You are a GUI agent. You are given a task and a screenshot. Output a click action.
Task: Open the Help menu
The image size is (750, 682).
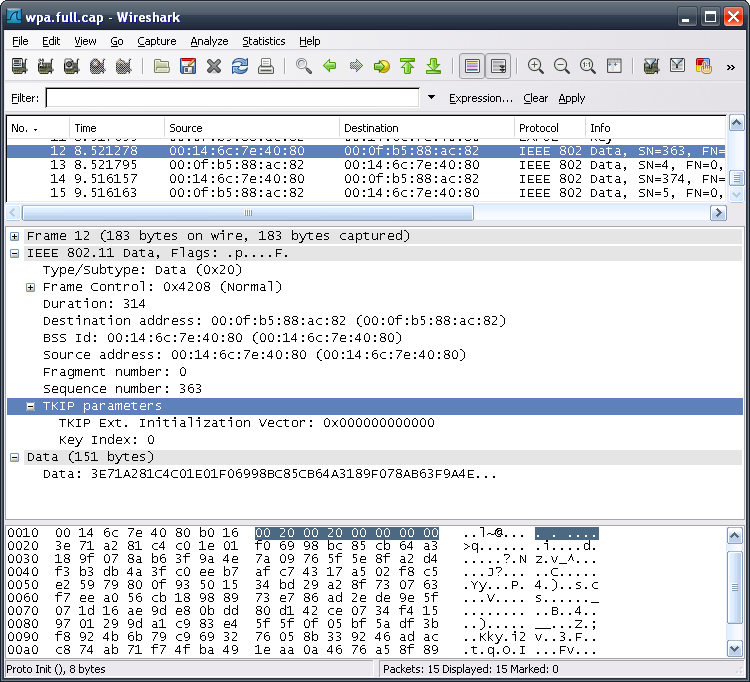309,41
